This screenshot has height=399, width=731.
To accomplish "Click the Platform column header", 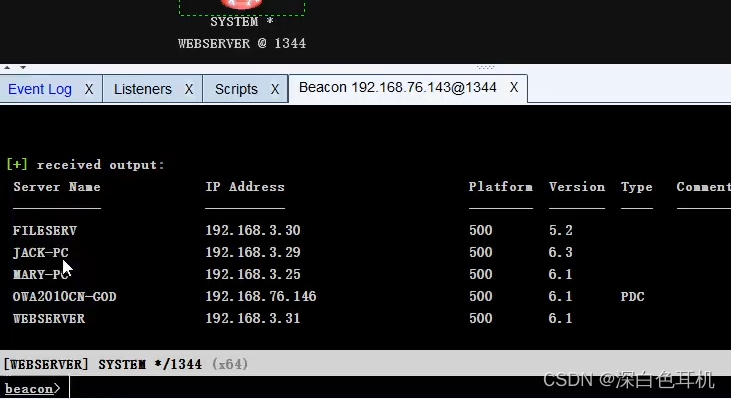I will [501, 187].
